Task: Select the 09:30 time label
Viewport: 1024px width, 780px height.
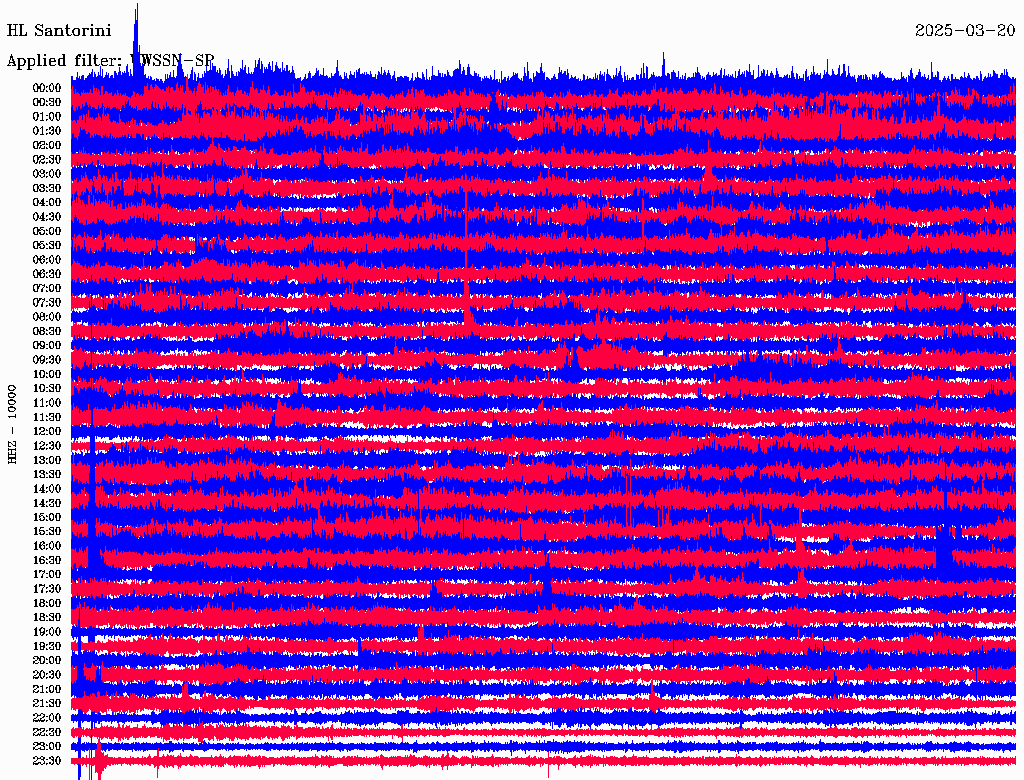Action: pyautogui.click(x=47, y=360)
